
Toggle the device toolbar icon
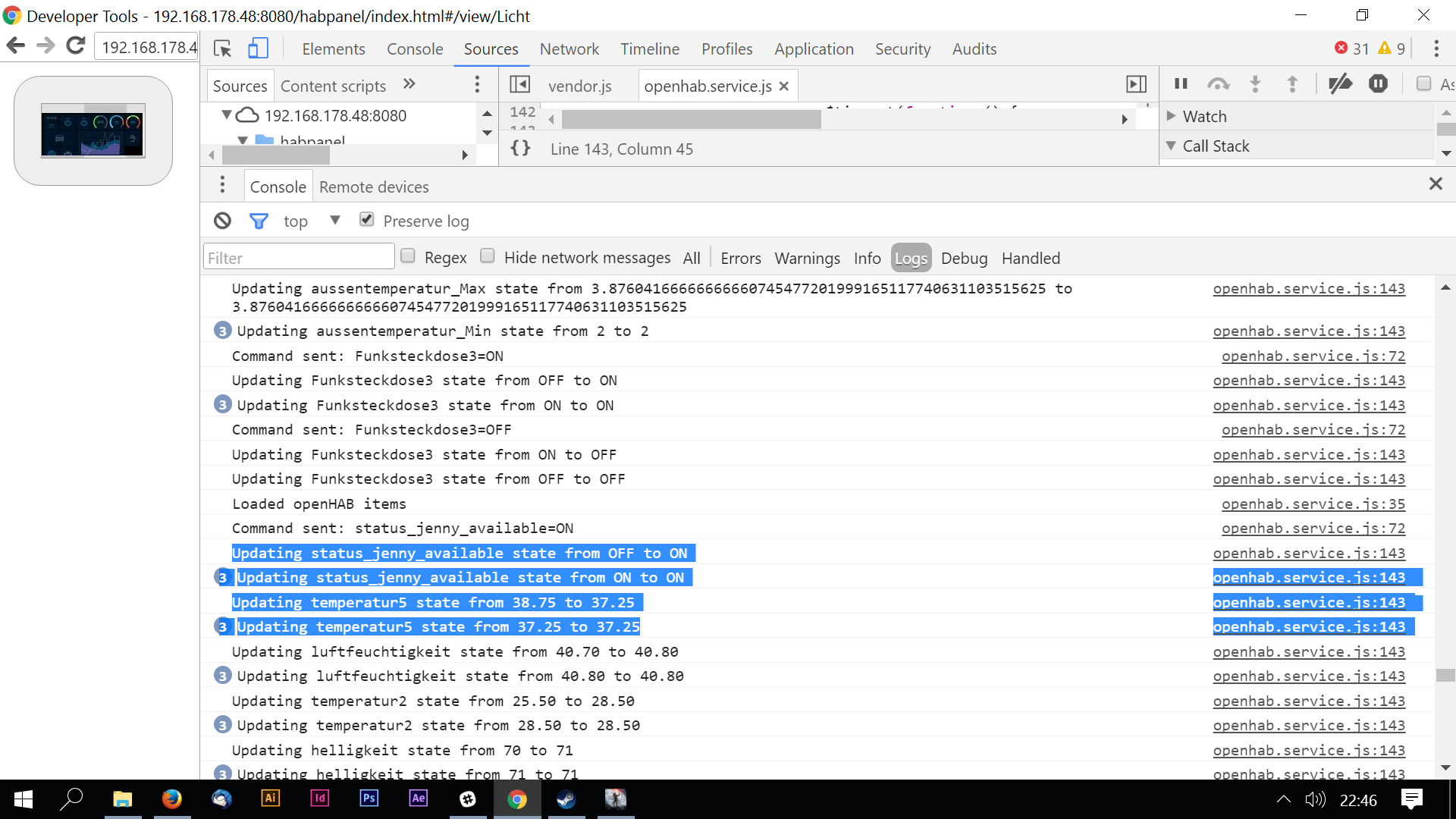[258, 49]
